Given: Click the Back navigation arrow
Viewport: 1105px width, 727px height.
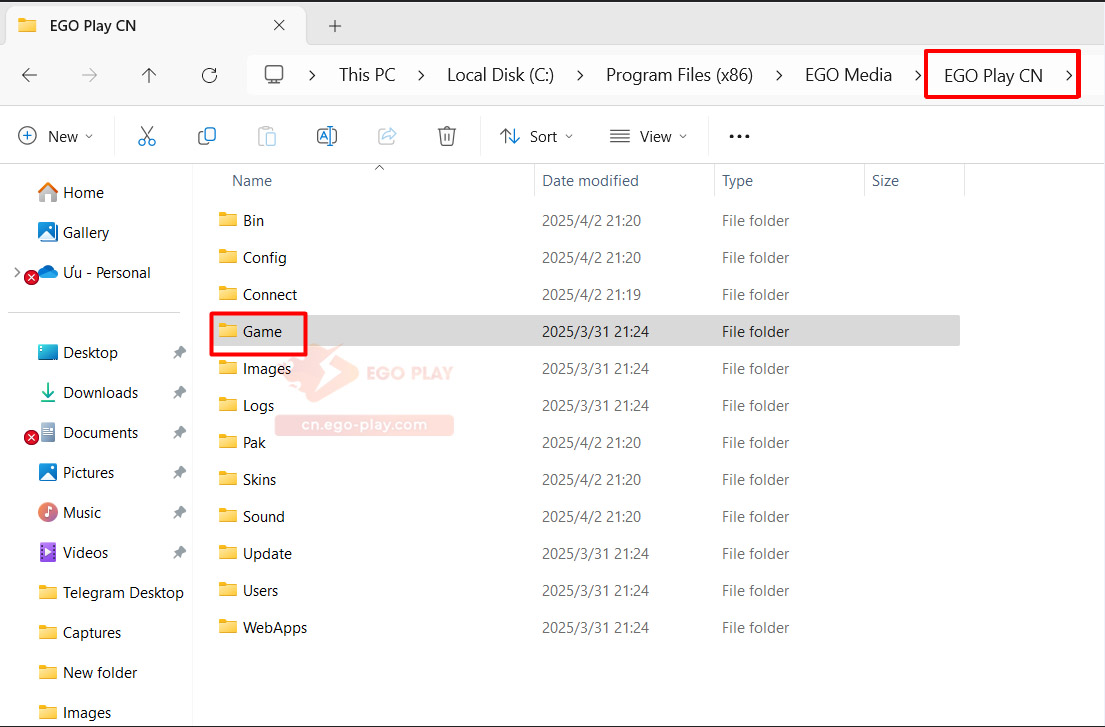Looking at the screenshot, I should (x=30, y=75).
